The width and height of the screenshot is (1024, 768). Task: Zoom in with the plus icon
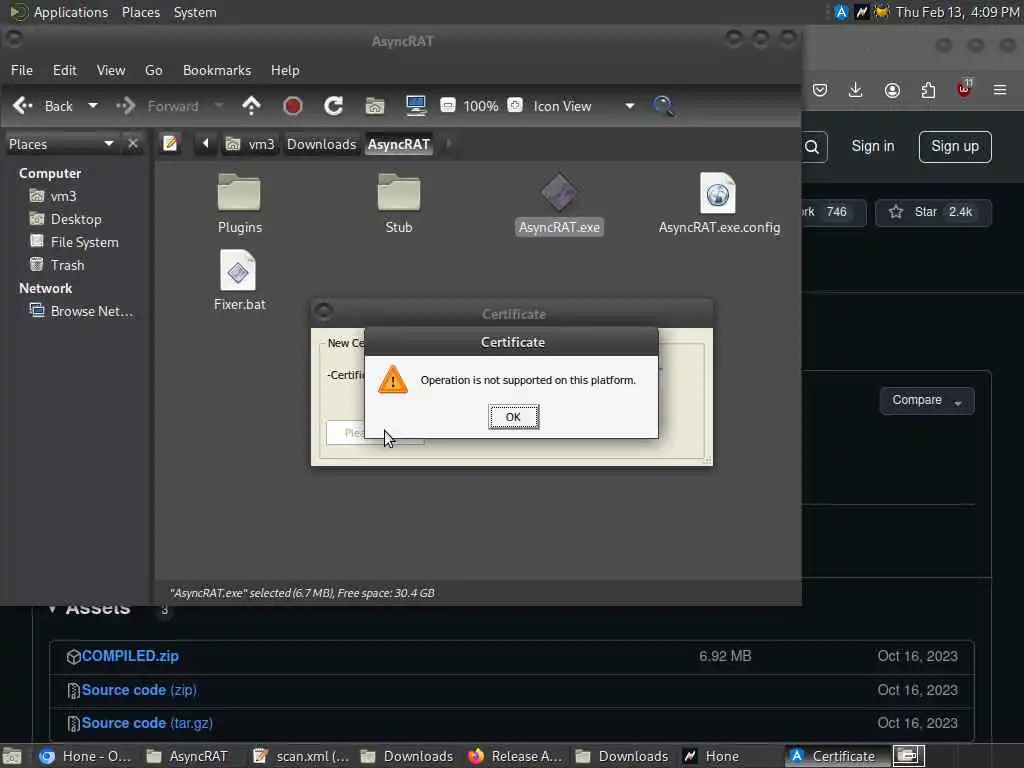(x=515, y=105)
